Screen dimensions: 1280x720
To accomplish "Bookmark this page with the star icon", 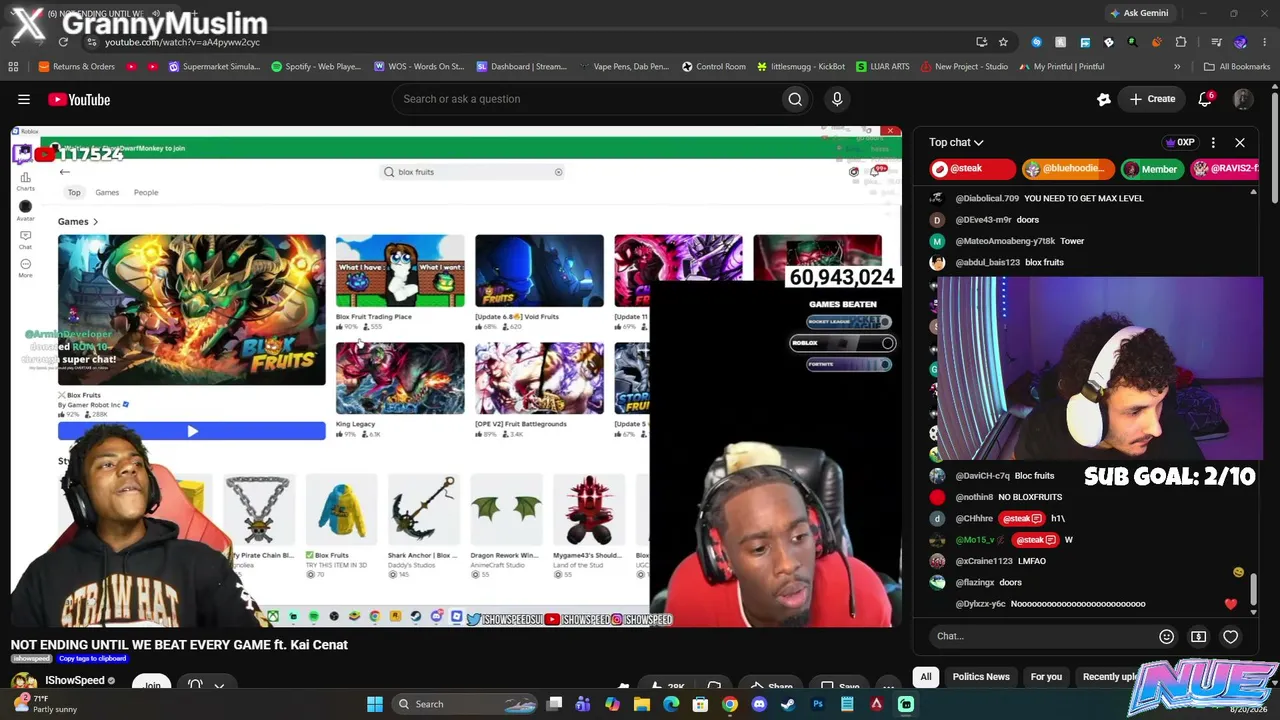I will [x=1003, y=42].
